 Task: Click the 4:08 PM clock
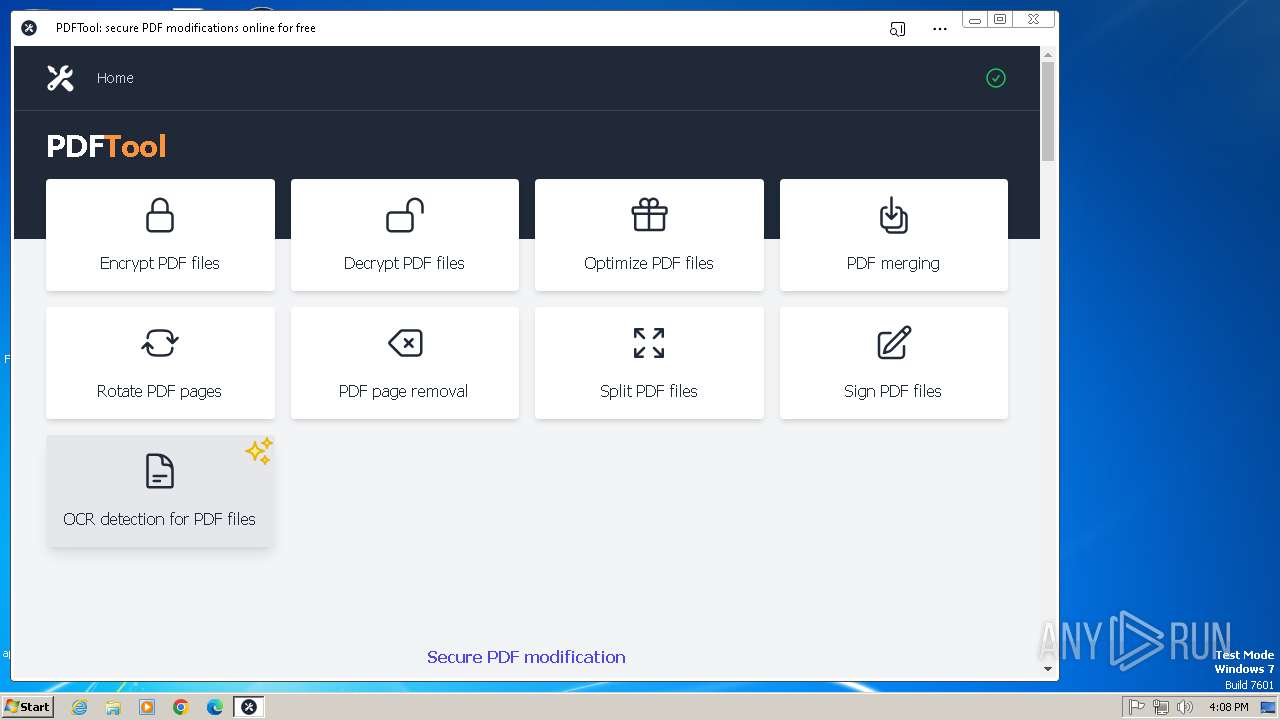tap(1228, 707)
